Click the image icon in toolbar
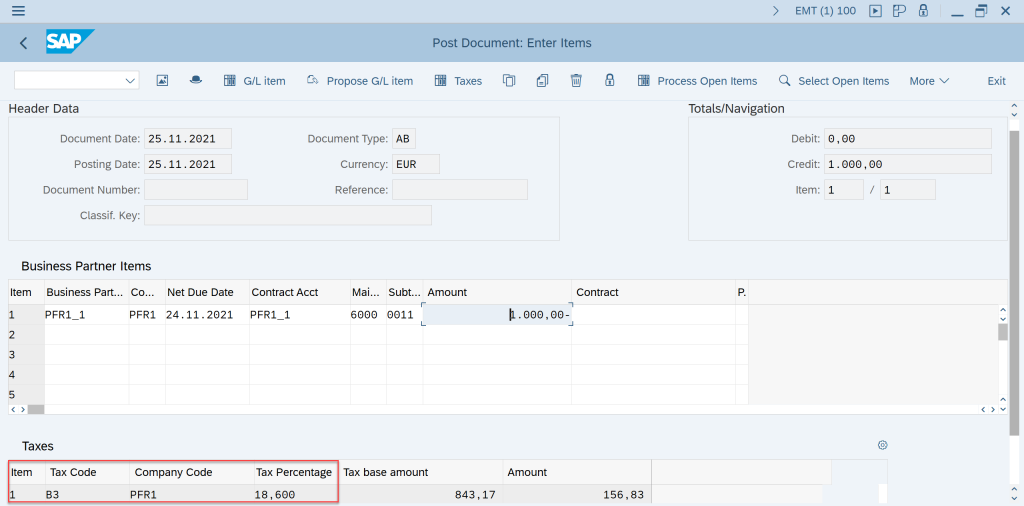 pos(163,80)
